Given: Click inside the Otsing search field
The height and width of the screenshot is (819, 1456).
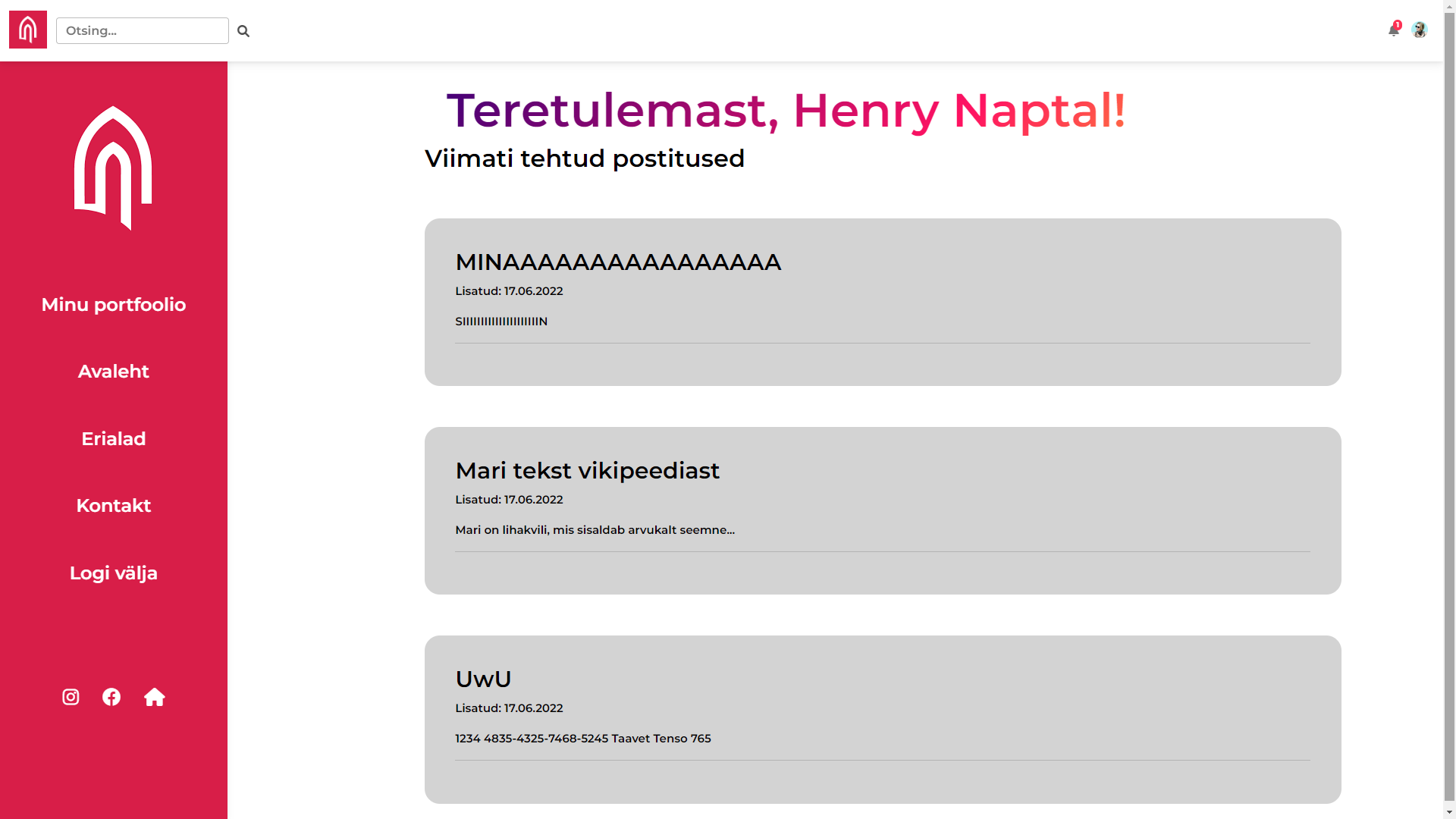Looking at the screenshot, I should tap(142, 31).
